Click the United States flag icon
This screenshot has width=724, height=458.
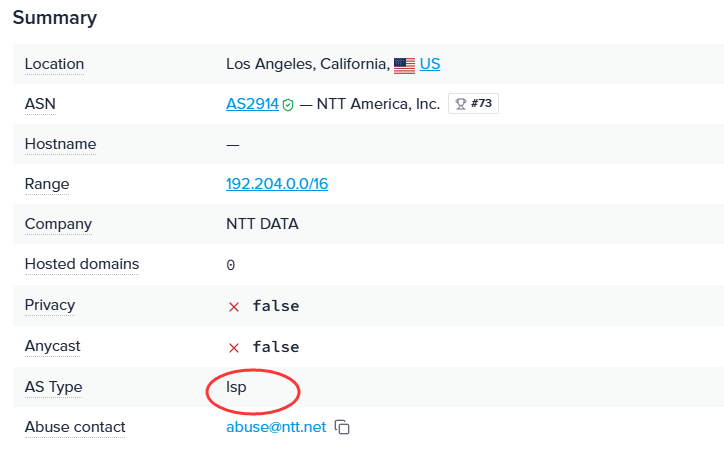(x=404, y=66)
